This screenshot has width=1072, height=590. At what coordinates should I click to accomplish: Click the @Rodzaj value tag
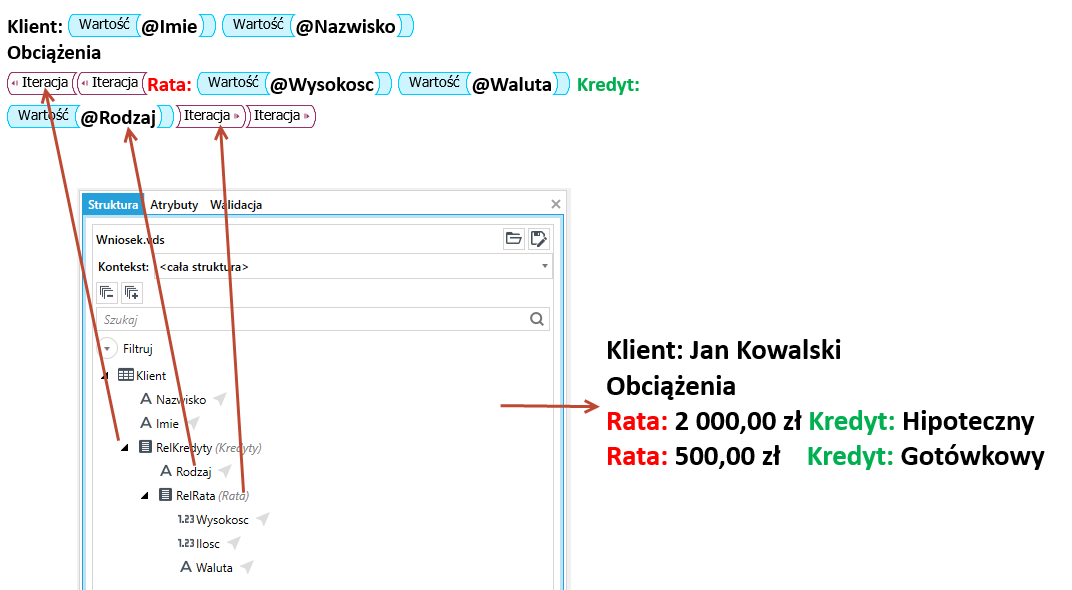coord(91,116)
